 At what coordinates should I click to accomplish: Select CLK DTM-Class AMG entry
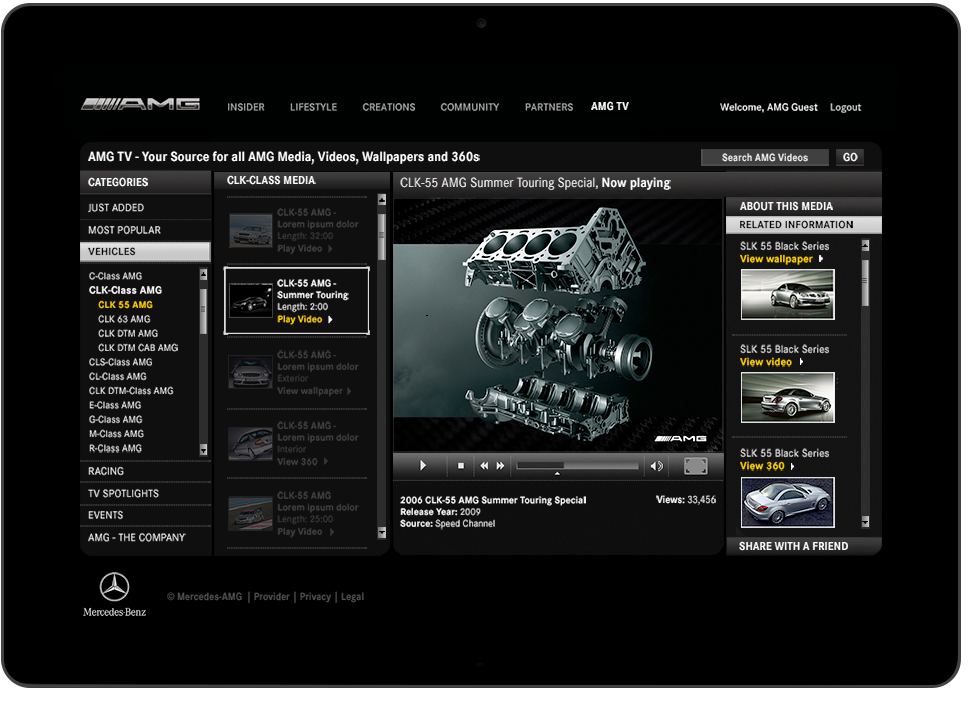tap(131, 390)
